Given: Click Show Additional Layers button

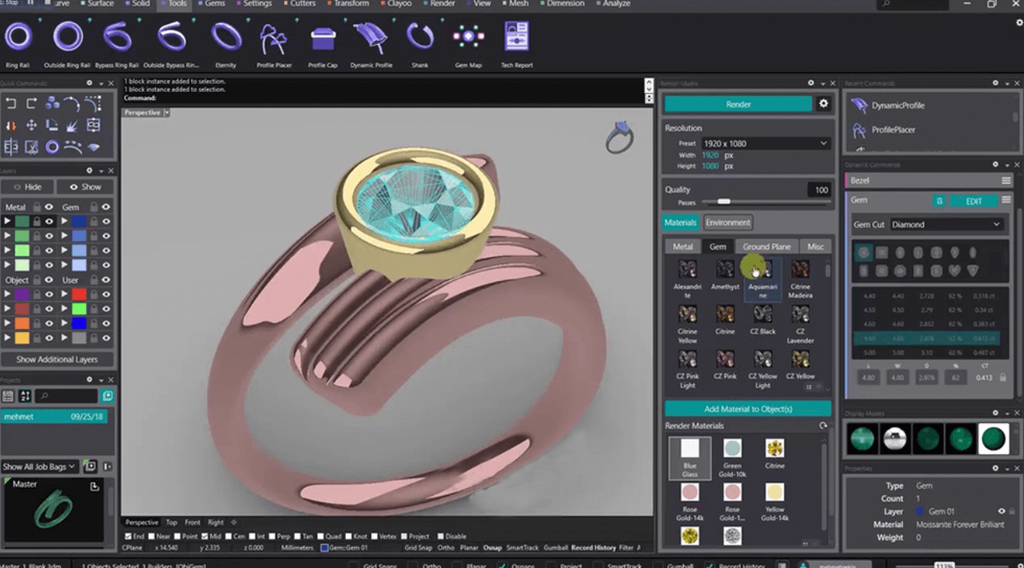Looking at the screenshot, I should click(x=57, y=360).
